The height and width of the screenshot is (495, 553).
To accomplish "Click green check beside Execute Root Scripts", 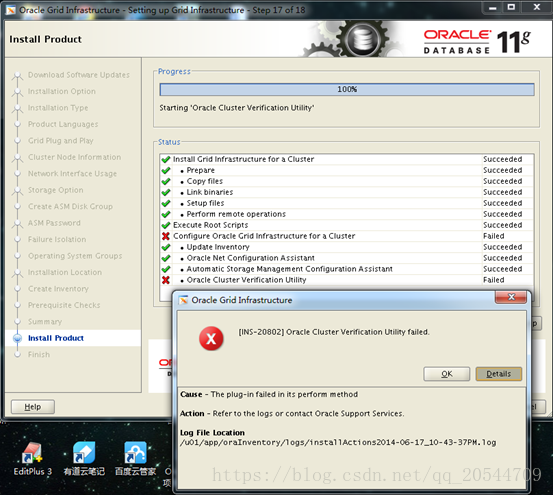I will [166, 225].
